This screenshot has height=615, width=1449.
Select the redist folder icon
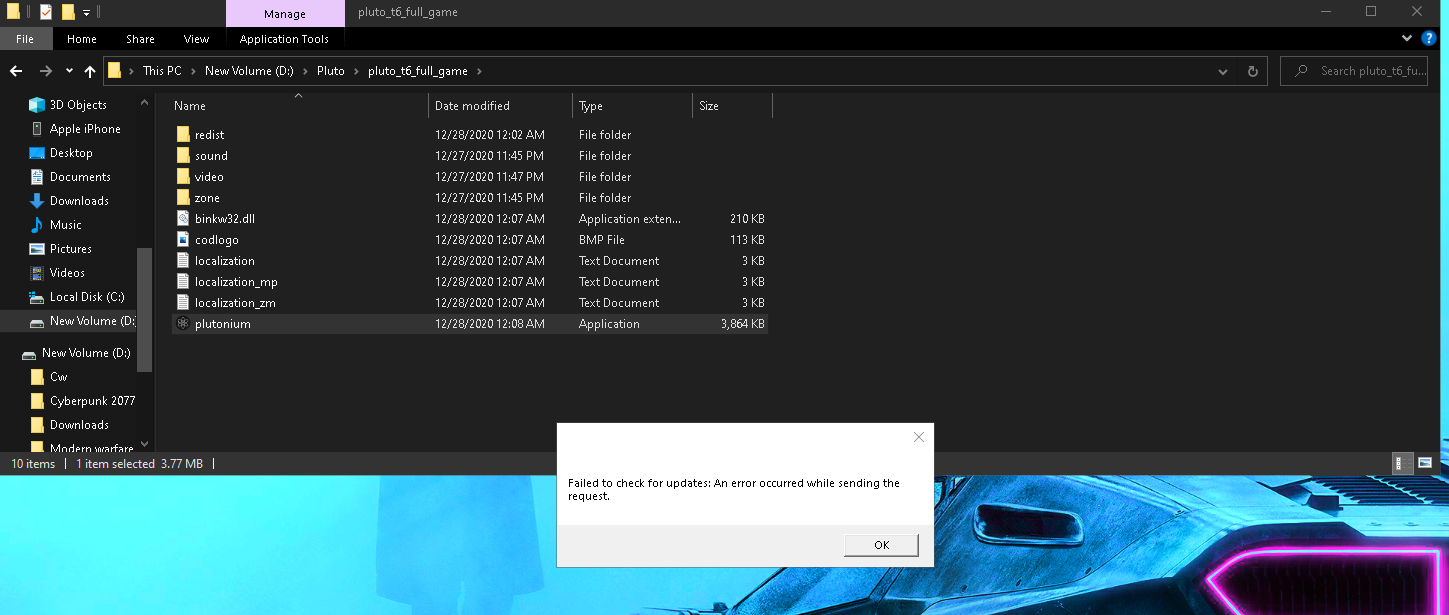coord(183,135)
